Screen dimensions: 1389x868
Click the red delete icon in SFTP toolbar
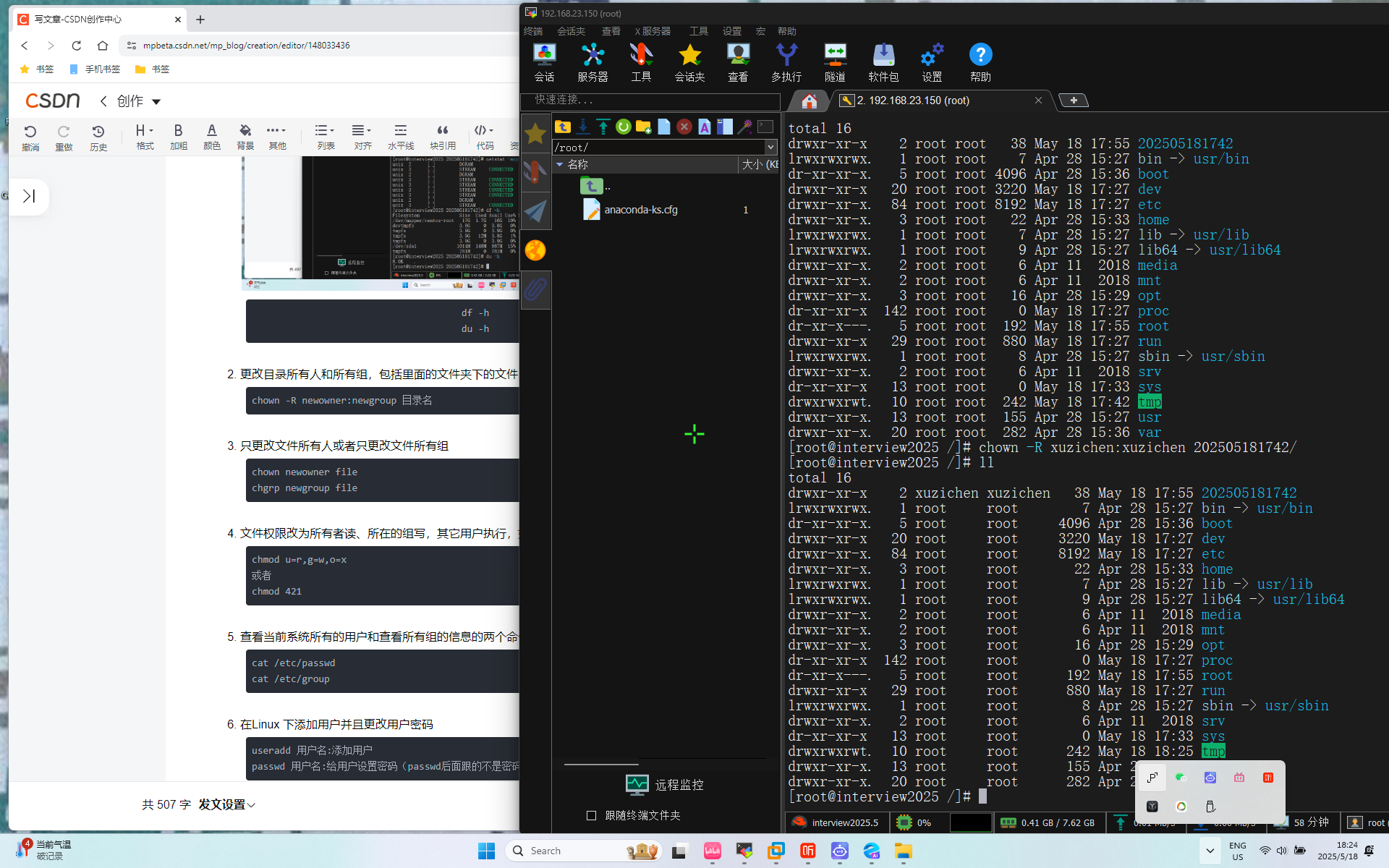point(684,127)
